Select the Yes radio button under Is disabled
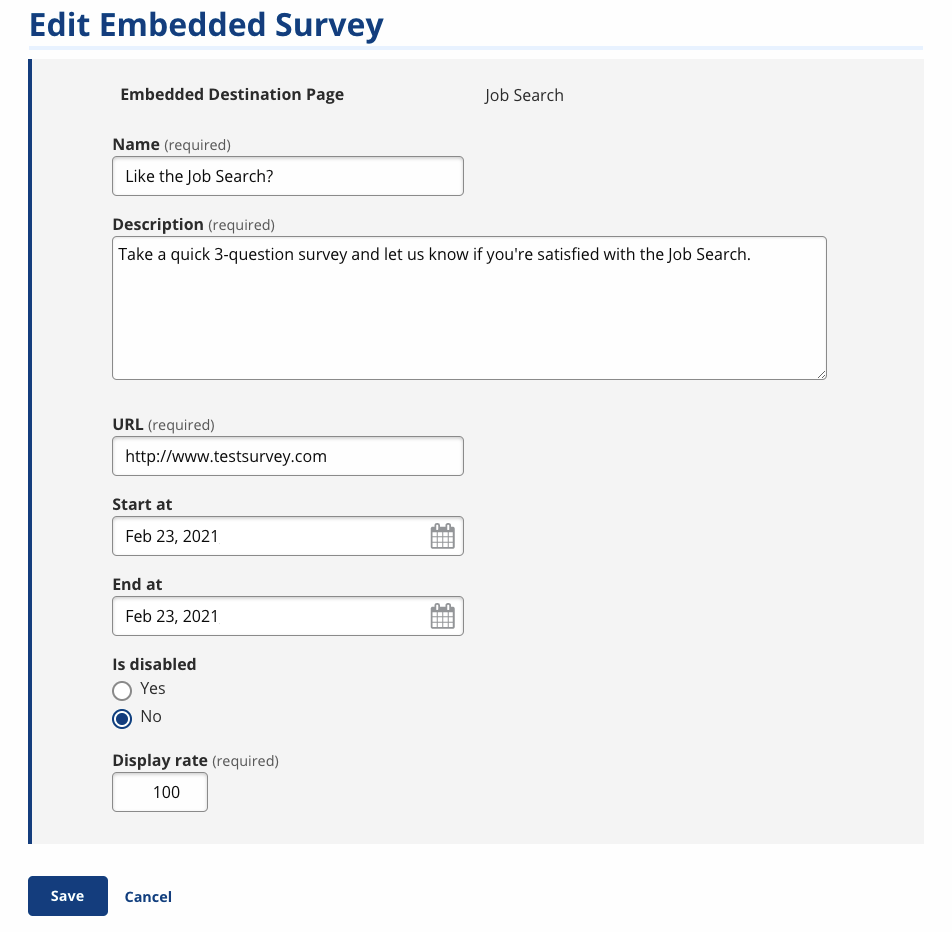Screen dimensions: 952x932 (122, 690)
